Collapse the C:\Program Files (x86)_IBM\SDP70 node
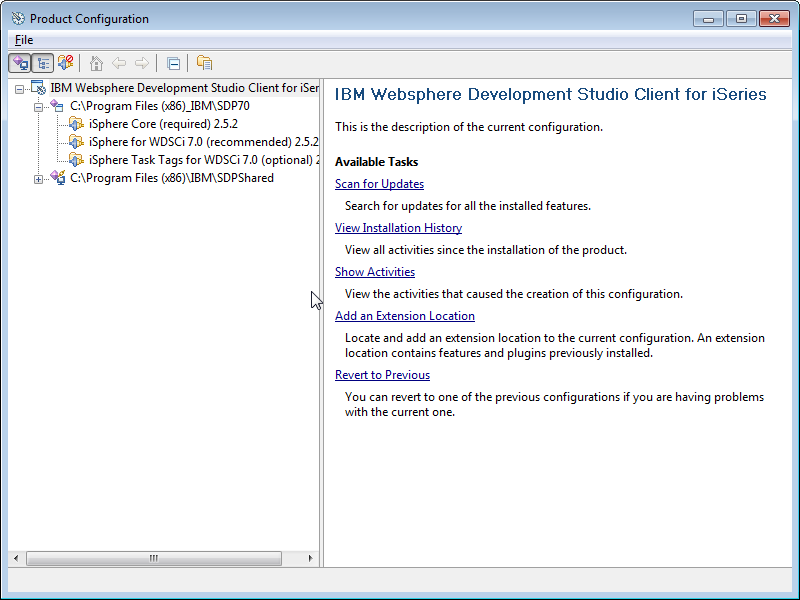The width and height of the screenshot is (800, 600). (x=38, y=107)
